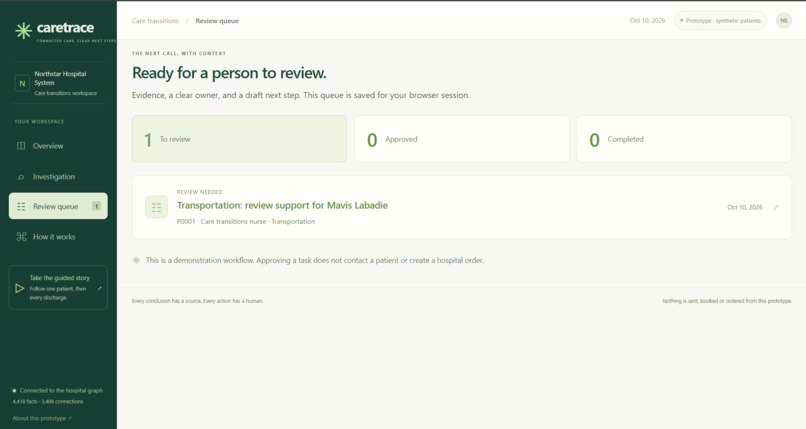Select the To review filter card
The image size is (806, 429).
tap(240, 139)
